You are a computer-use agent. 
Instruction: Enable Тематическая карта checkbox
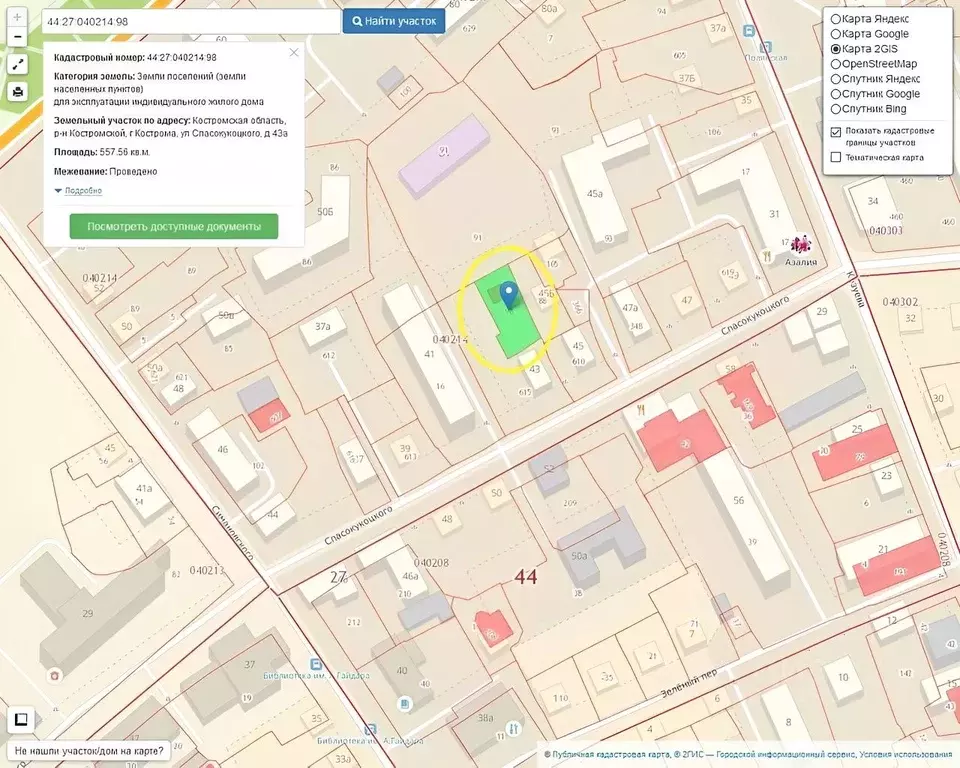point(836,157)
